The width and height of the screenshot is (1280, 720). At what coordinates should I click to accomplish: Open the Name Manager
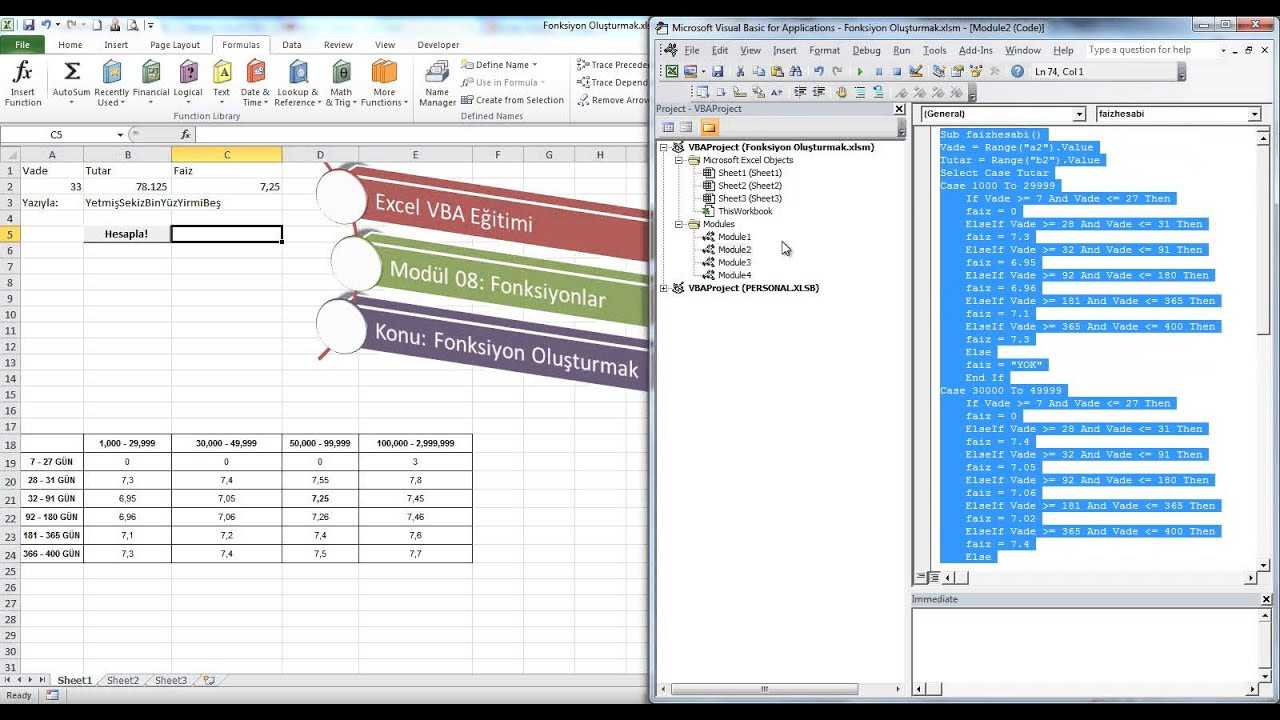(x=437, y=84)
